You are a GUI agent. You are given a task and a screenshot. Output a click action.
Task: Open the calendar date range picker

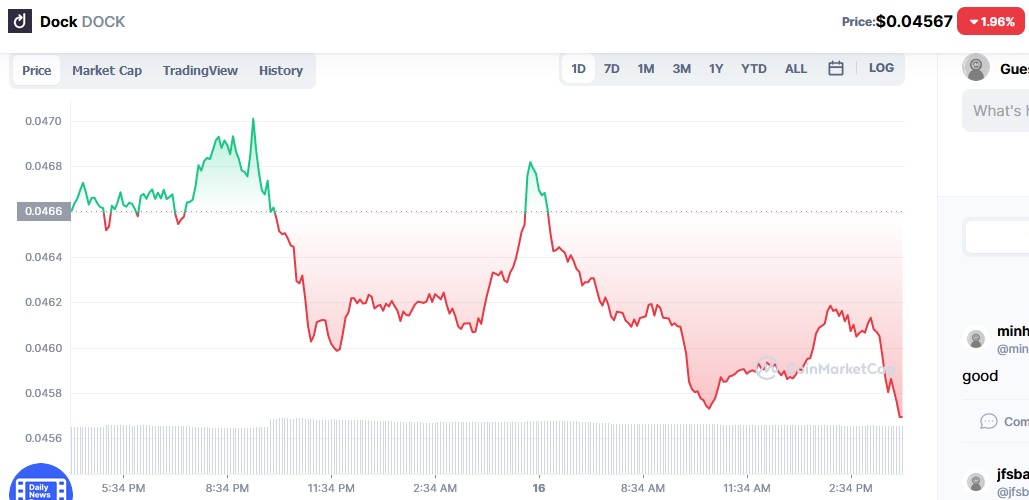point(835,68)
